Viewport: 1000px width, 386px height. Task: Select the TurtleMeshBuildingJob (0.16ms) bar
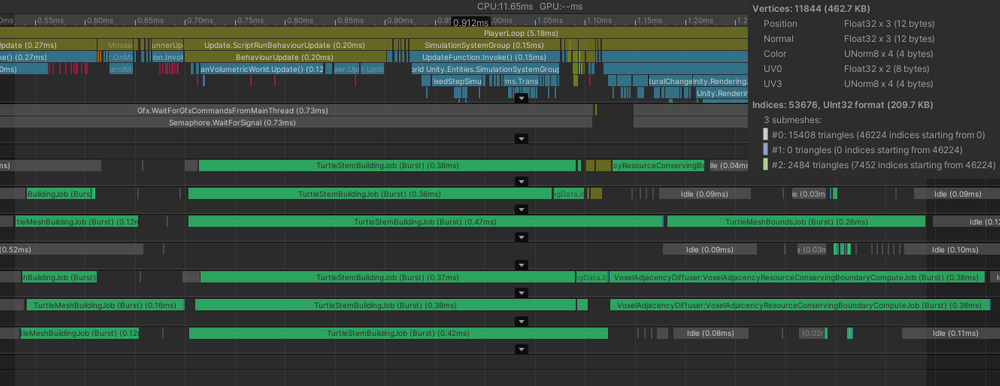click(x=105, y=305)
